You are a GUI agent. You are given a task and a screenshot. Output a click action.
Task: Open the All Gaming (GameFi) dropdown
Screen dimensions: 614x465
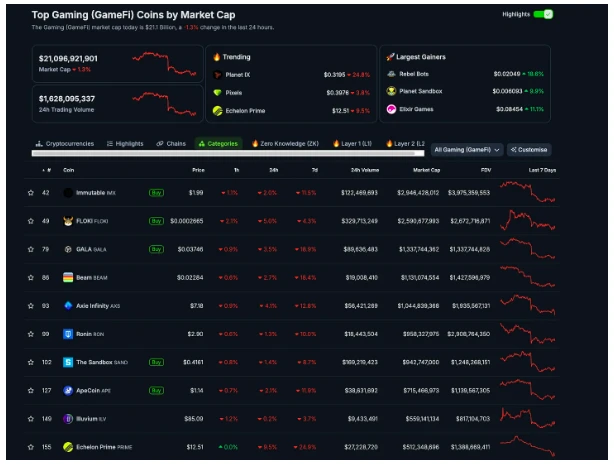(x=467, y=150)
